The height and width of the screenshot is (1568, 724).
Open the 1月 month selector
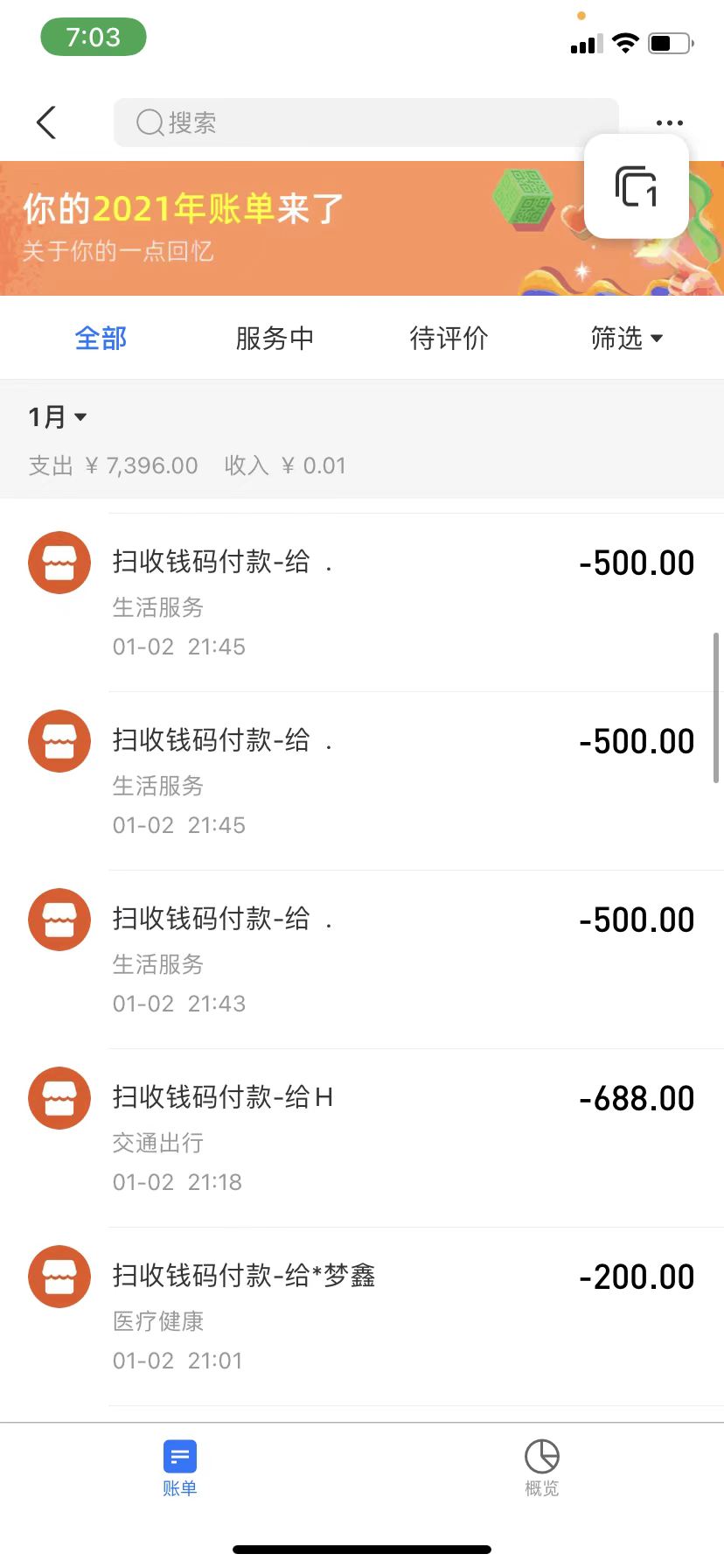click(58, 416)
